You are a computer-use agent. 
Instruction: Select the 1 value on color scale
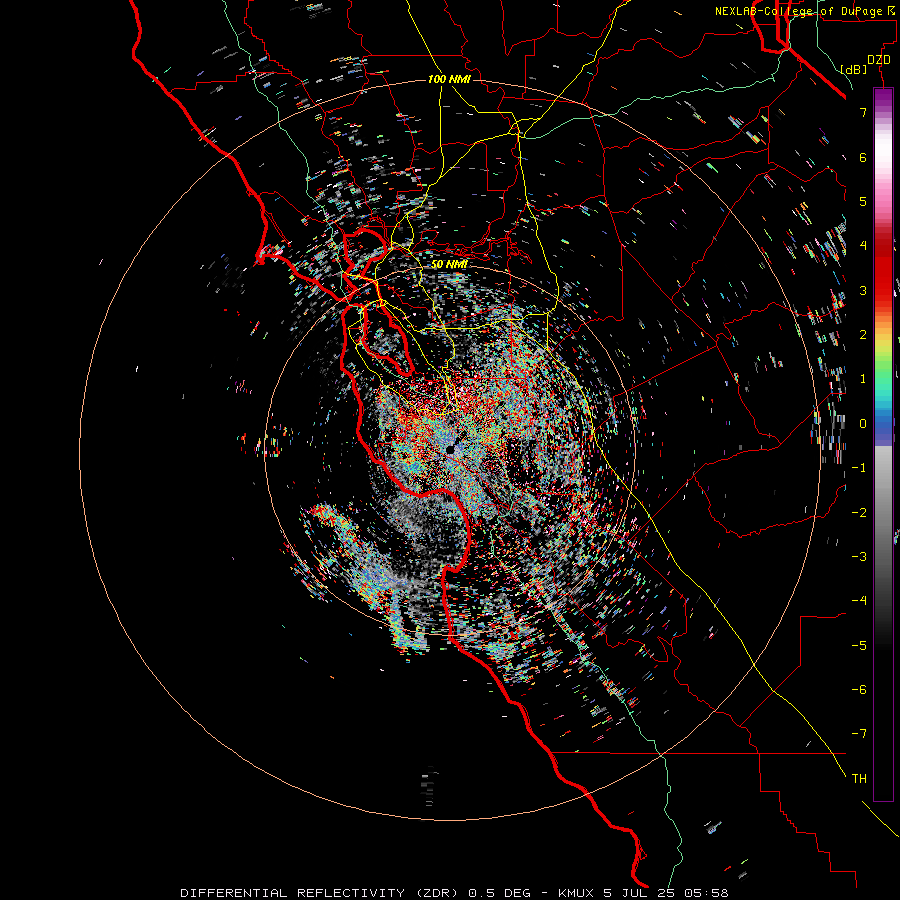[x=863, y=379]
